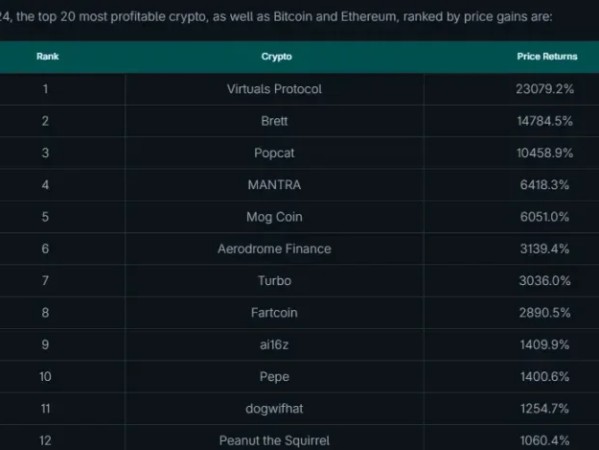Select the 14784.5% return cell
Image resolution: width=599 pixels, height=450 pixels.
point(545,121)
